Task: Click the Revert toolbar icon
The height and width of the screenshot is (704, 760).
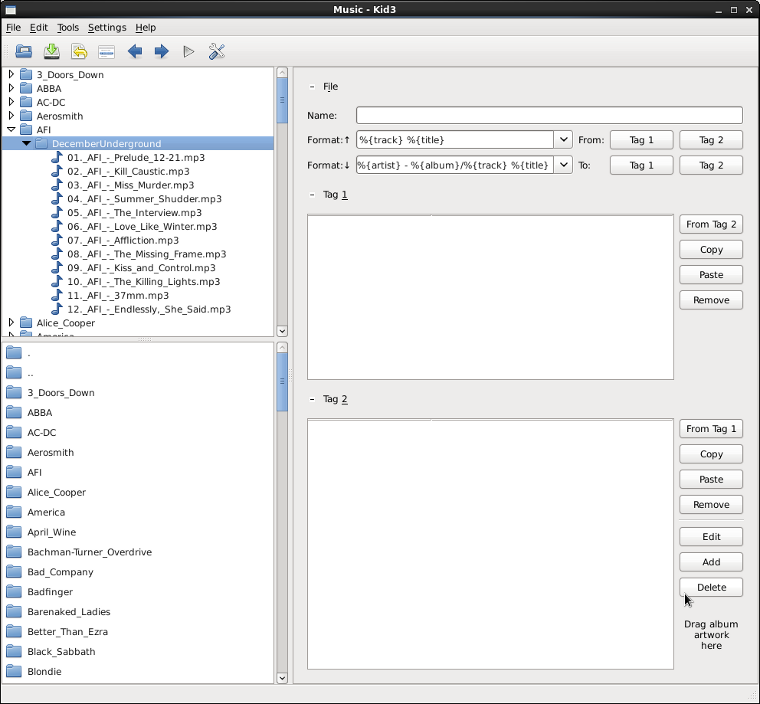Action: 79,51
